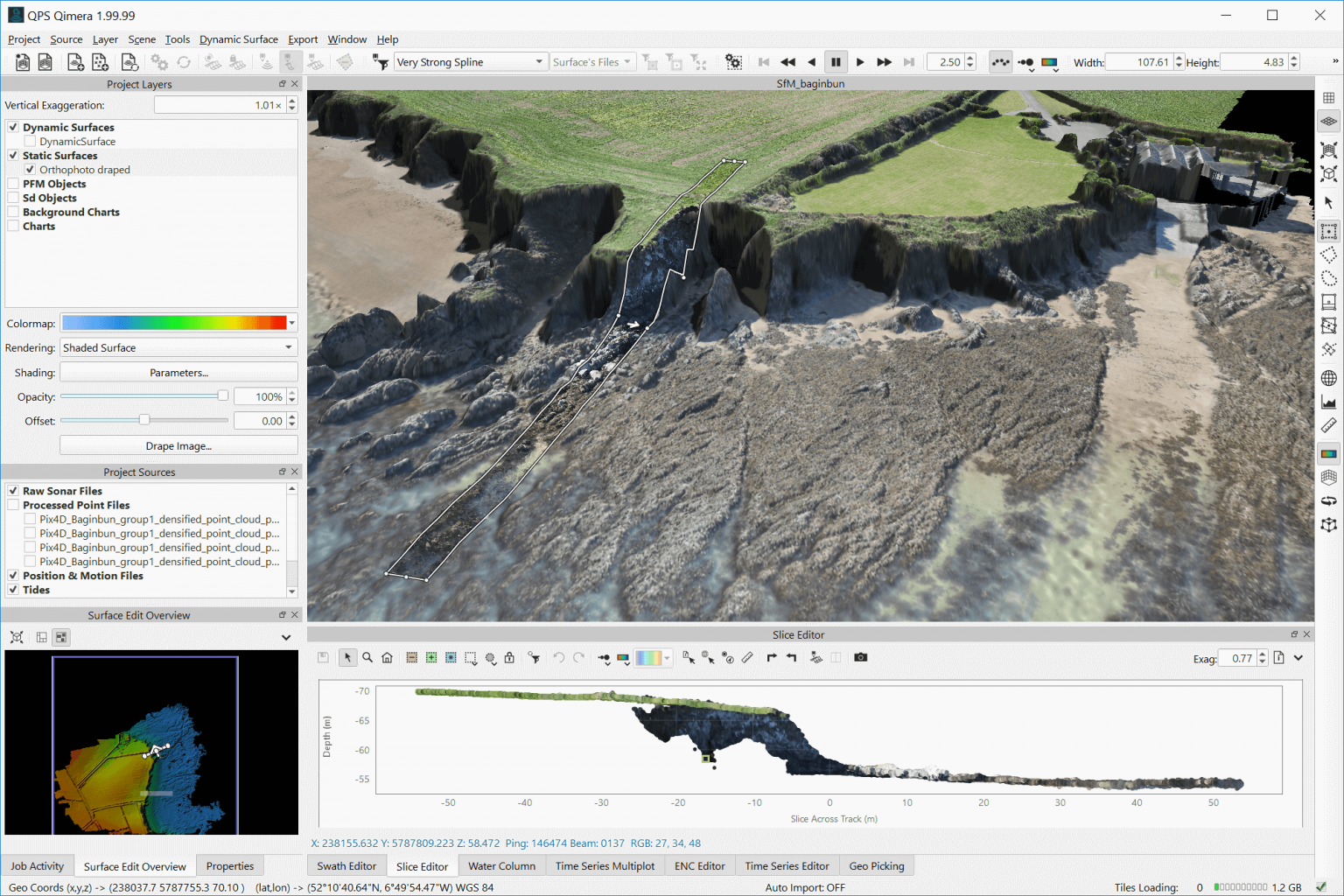Click the globe icon in right toolbar
This screenshot has width=1344, height=896.
(1328, 378)
